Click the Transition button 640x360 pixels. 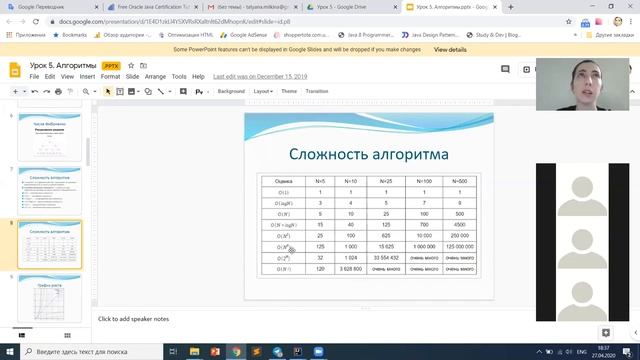317,91
